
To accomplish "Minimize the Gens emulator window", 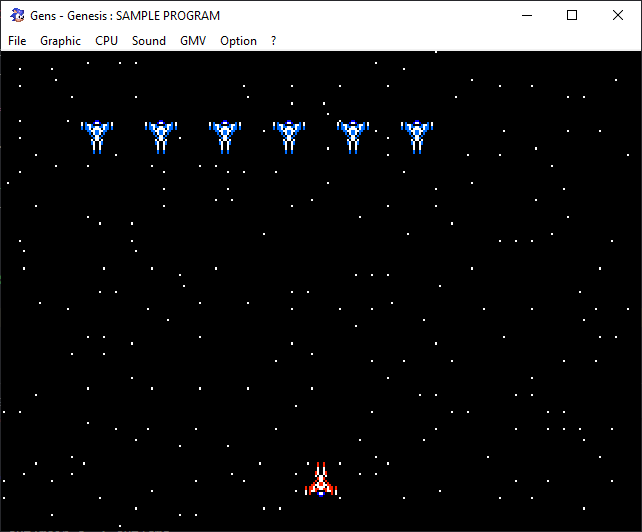I will [x=527, y=16].
